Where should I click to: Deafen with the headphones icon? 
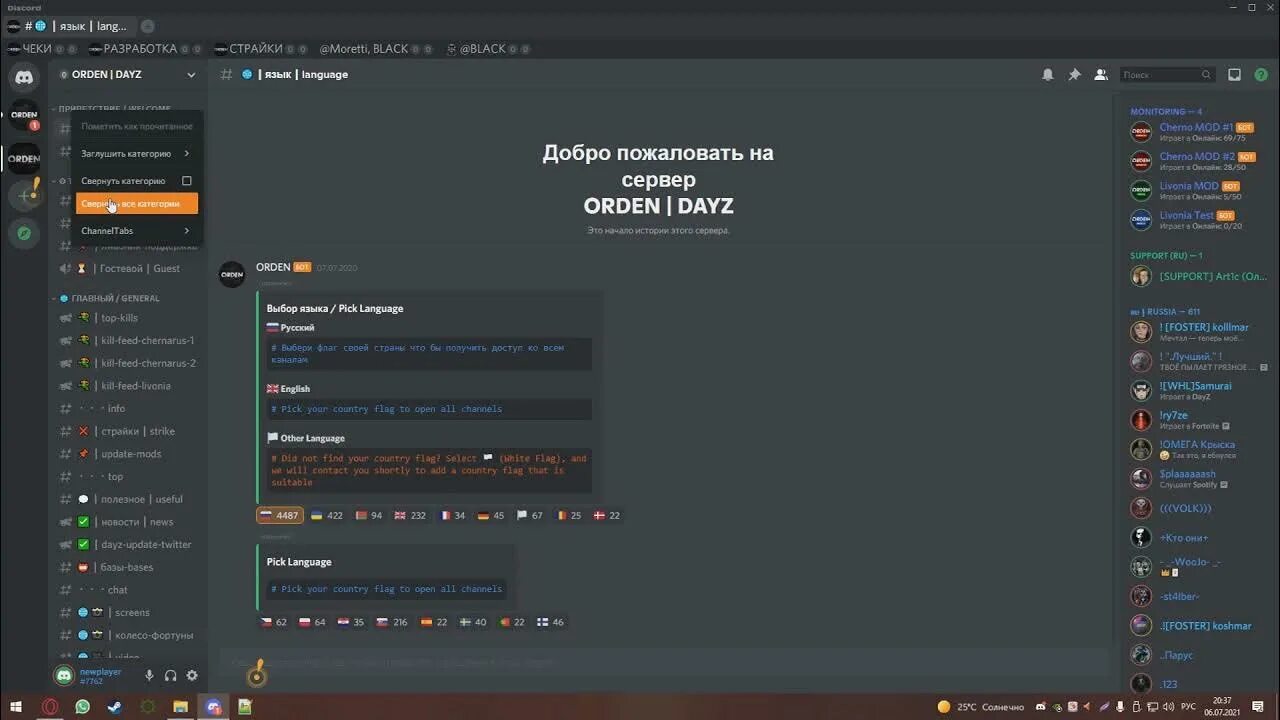[171, 676]
